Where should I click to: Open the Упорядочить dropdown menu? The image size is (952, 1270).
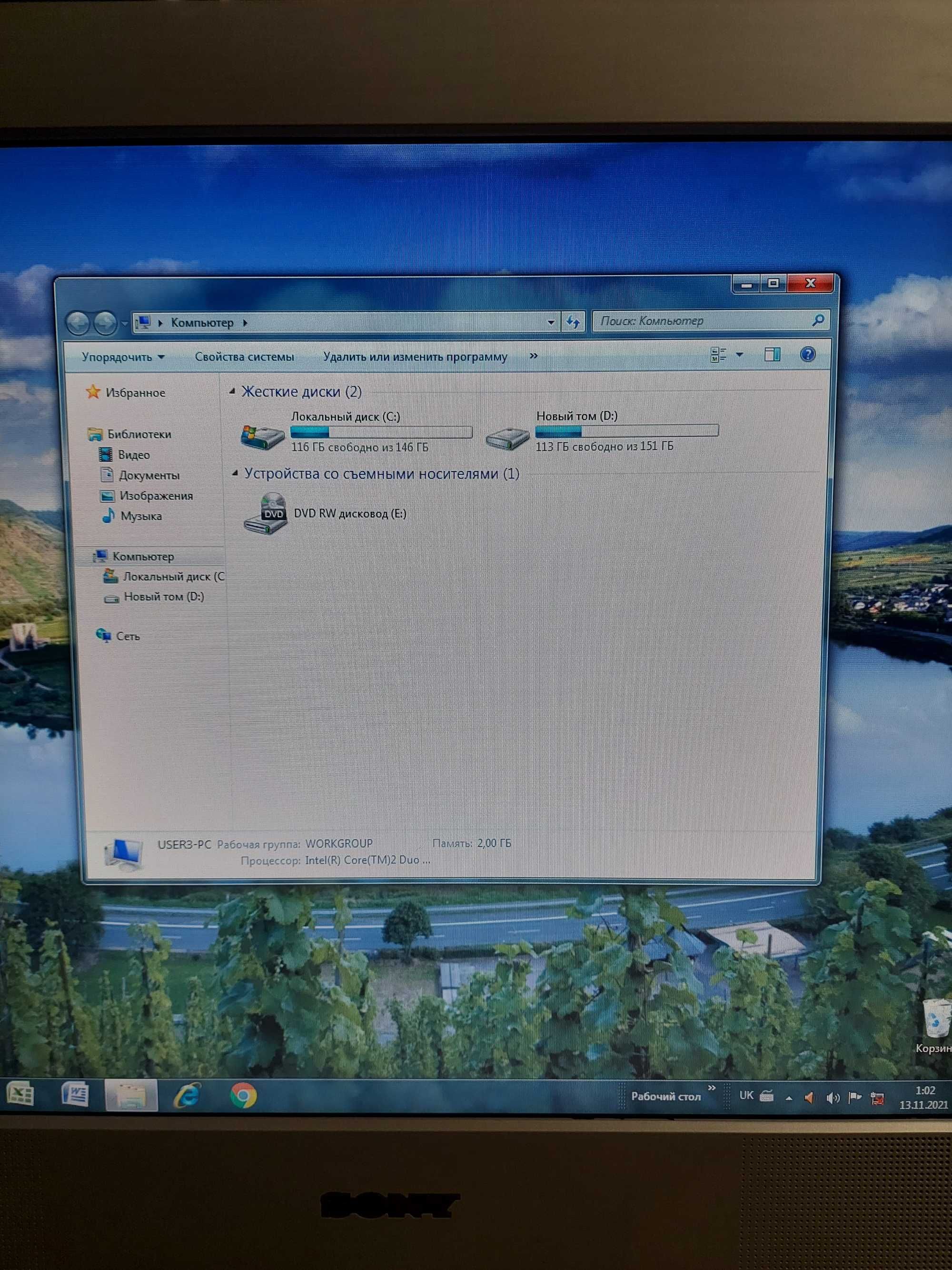click(123, 357)
